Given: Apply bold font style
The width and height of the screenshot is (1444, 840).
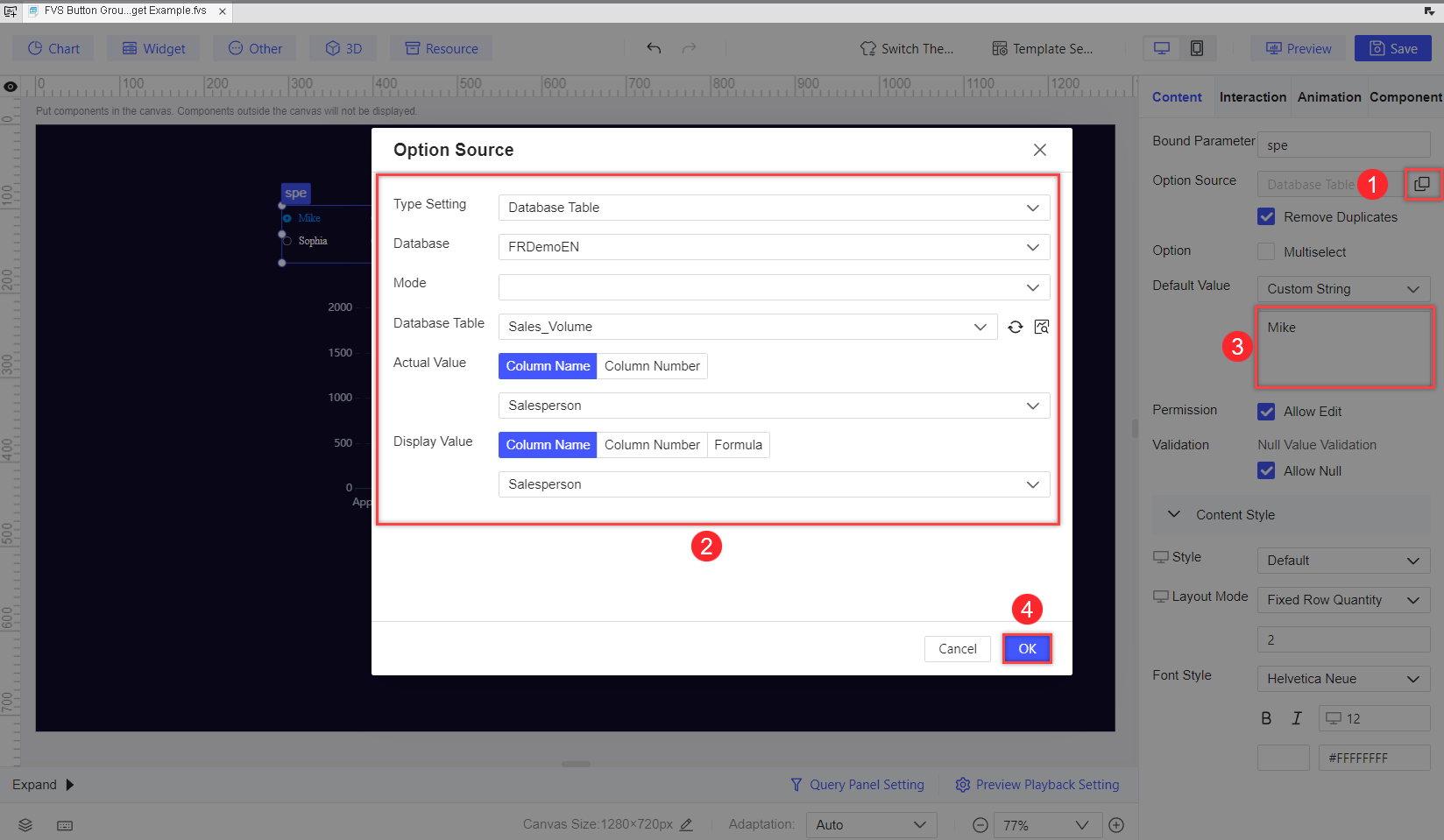Looking at the screenshot, I should click(1266, 718).
